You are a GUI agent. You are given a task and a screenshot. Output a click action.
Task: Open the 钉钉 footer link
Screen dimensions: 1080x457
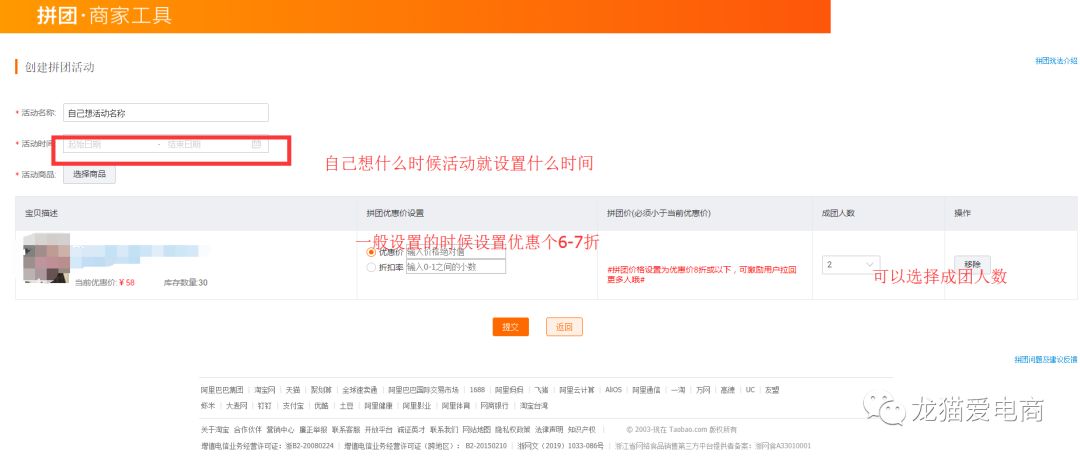(x=264, y=405)
